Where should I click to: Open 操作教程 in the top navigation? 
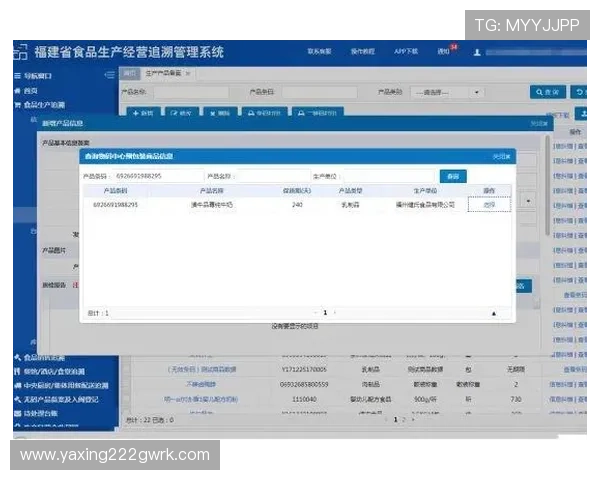[362, 51]
